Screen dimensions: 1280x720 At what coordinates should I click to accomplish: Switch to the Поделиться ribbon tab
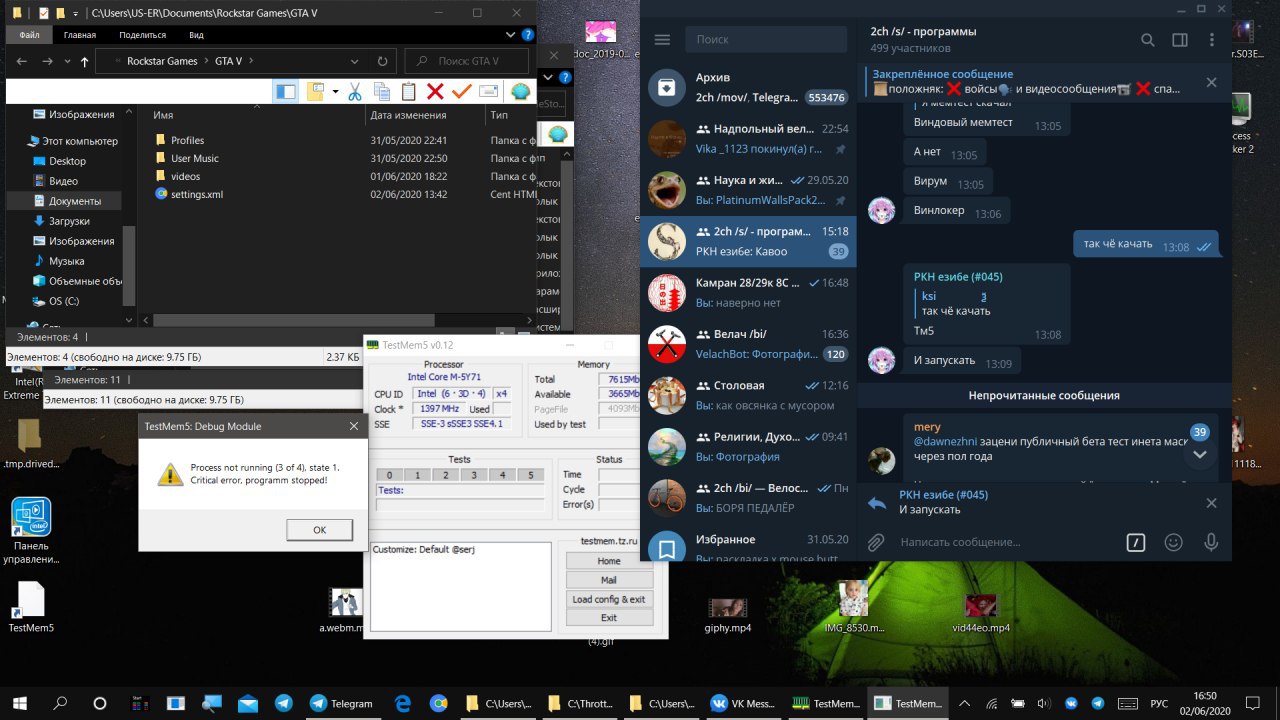[x=143, y=35]
